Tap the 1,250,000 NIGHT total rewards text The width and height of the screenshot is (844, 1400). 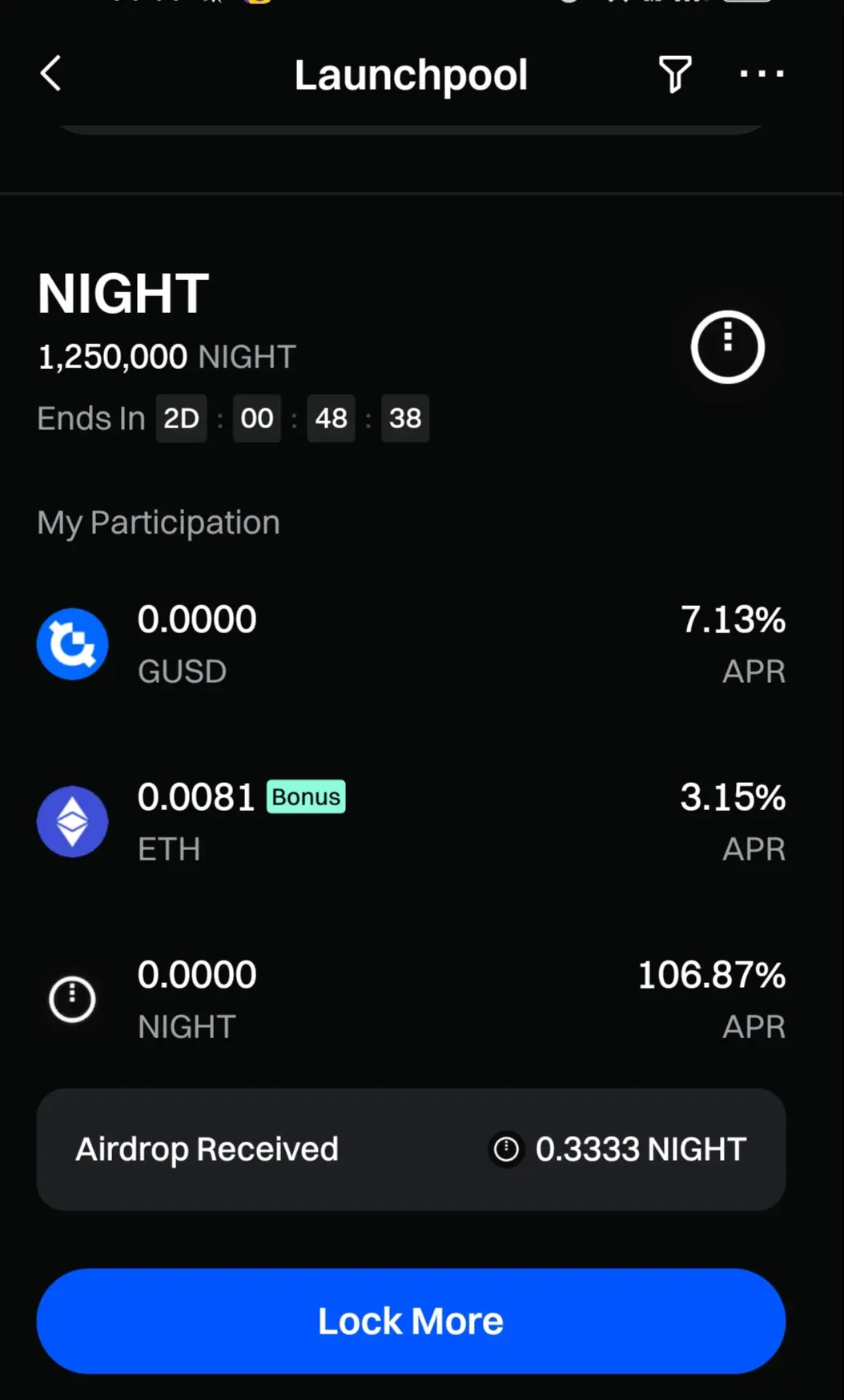(x=167, y=357)
